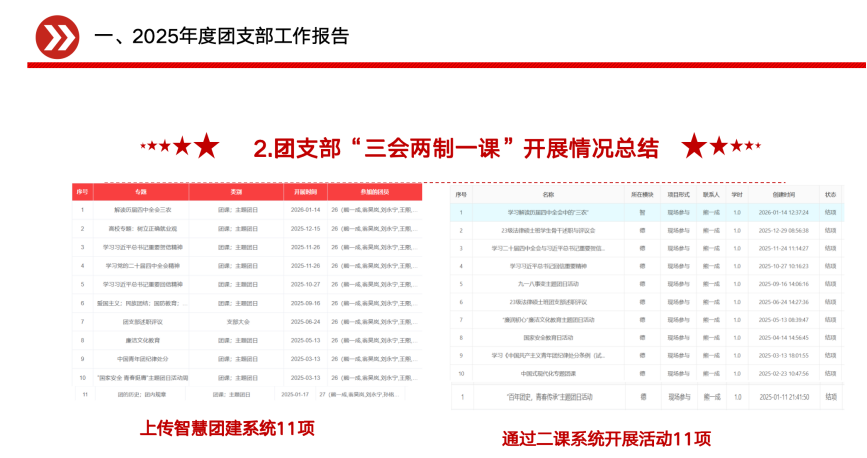Click the smallest star at far left of subtitle
Screen dimensions: 867x458
pos(145,147)
